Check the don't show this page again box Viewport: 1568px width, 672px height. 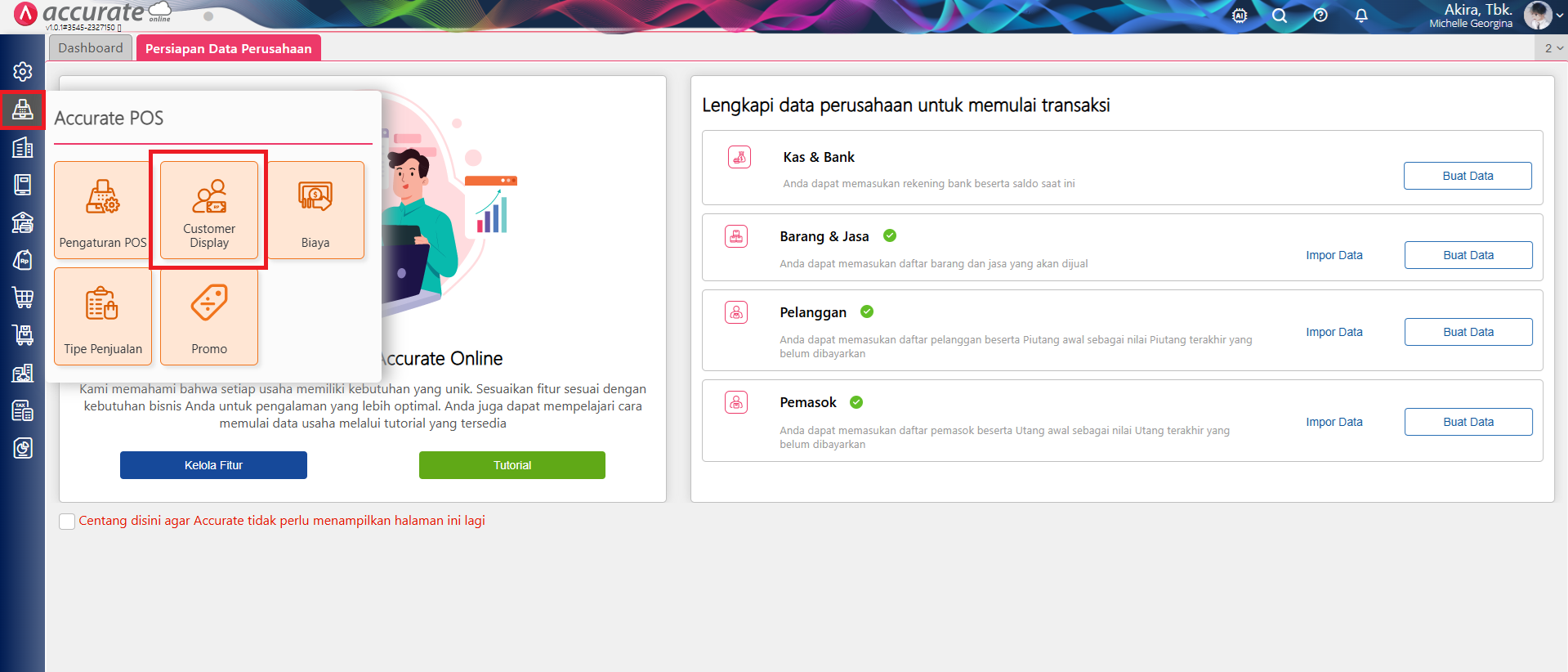67,522
